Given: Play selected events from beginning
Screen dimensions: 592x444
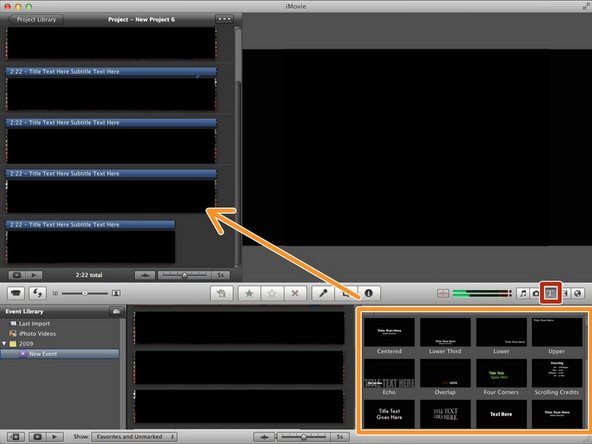Looking at the screenshot, I should [x=54, y=437].
